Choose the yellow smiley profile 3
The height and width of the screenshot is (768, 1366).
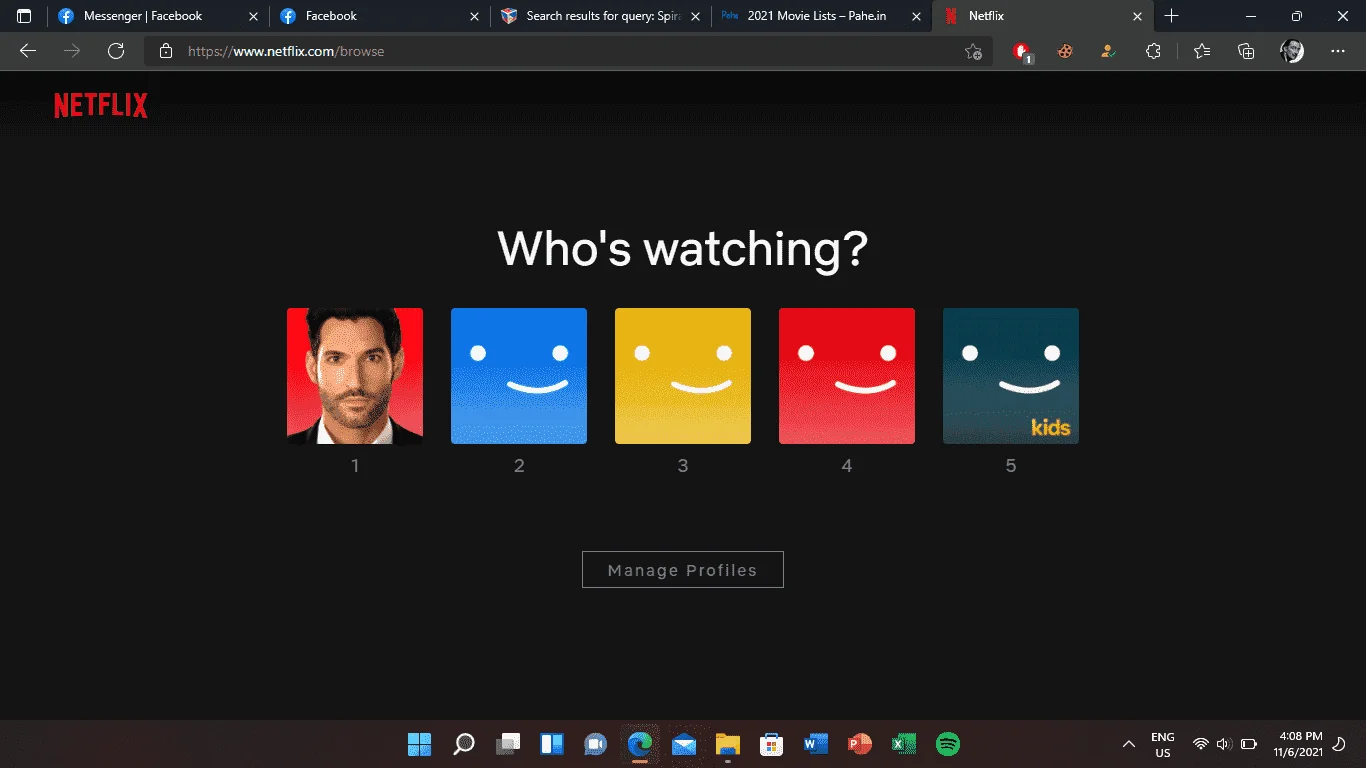coord(683,376)
